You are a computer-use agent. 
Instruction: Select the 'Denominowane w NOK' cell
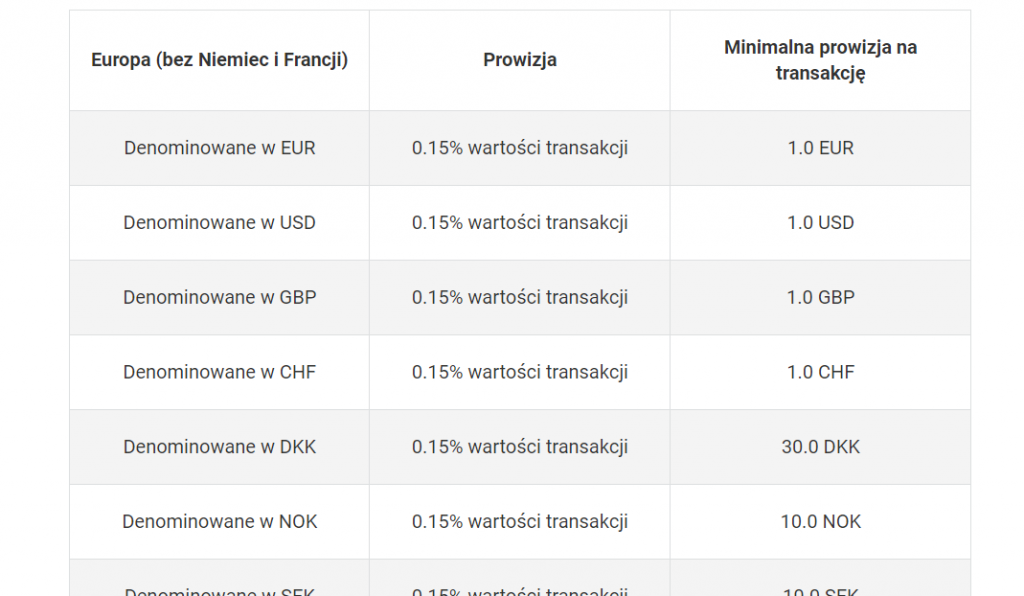point(219,522)
